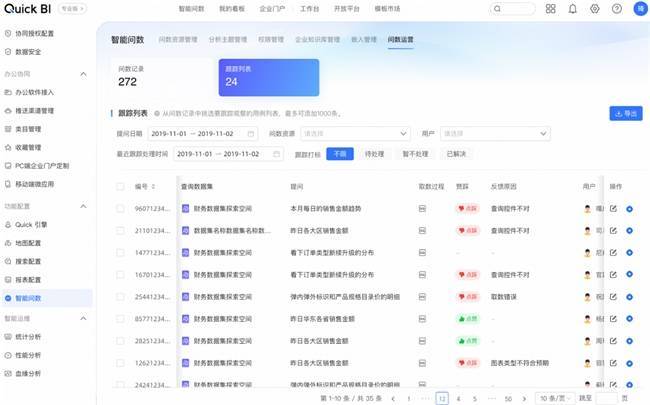Click the blue 导出 export button
Image resolution: width=650 pixels, height=405 pixels.
(625, 113)
